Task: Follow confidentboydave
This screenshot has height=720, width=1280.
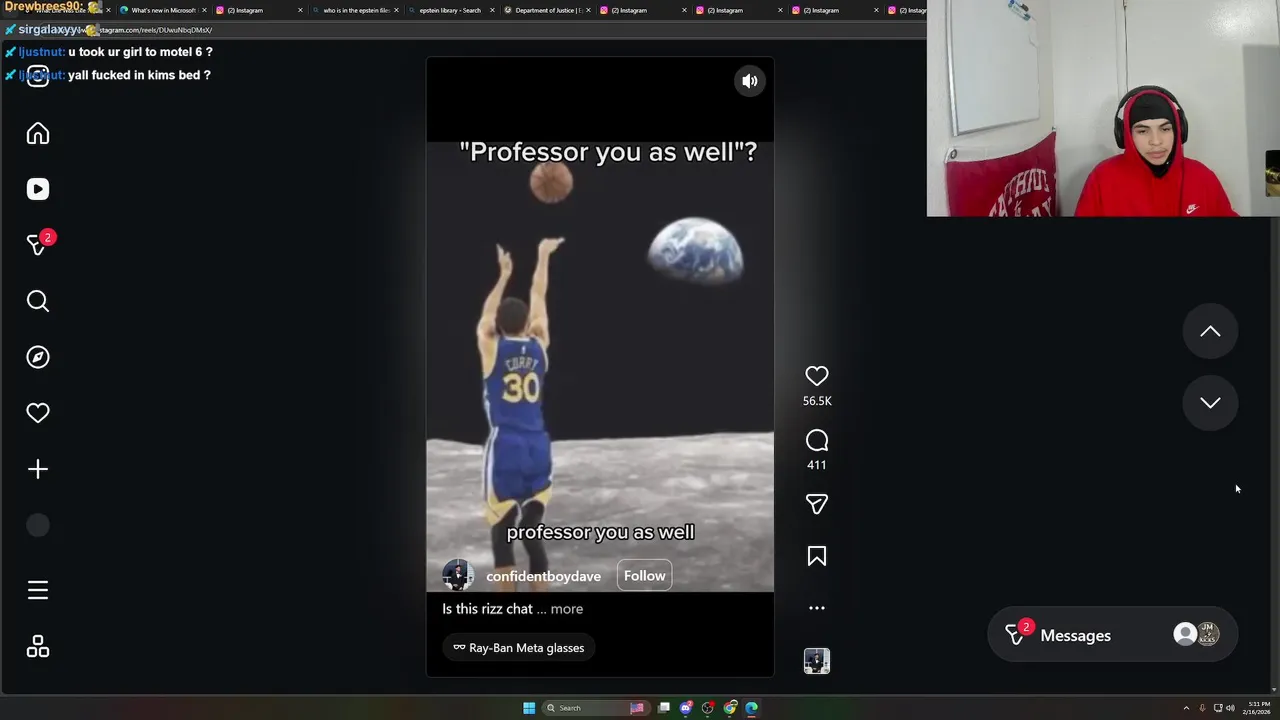Action: pos(644,576)
